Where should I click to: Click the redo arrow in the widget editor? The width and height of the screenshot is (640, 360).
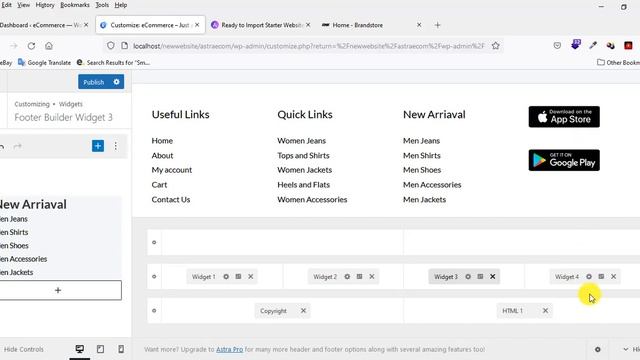tap(18, 147)
